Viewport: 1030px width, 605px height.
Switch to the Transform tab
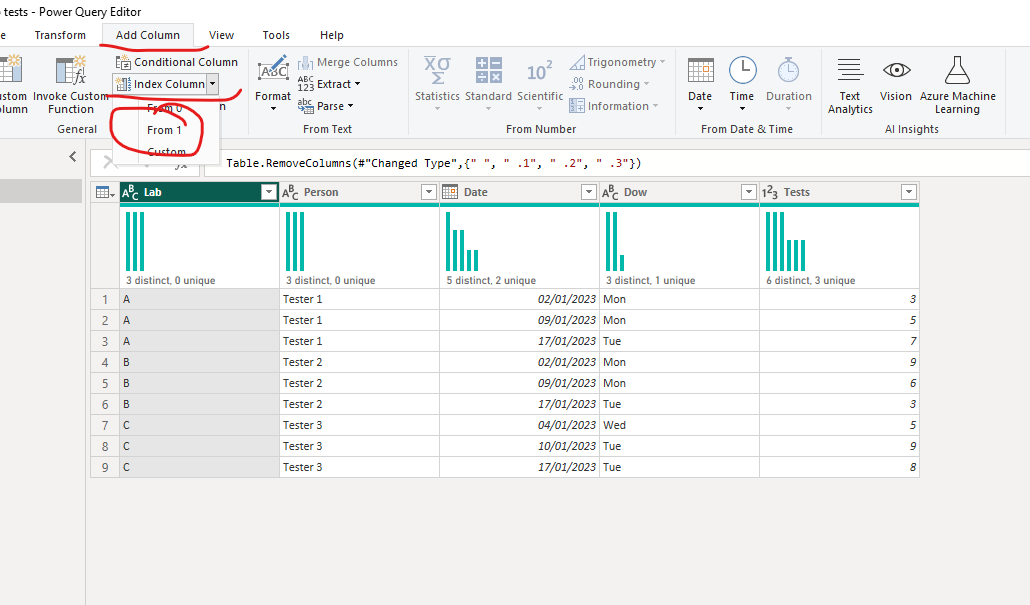pyautogui.click(x=60, y=35)
